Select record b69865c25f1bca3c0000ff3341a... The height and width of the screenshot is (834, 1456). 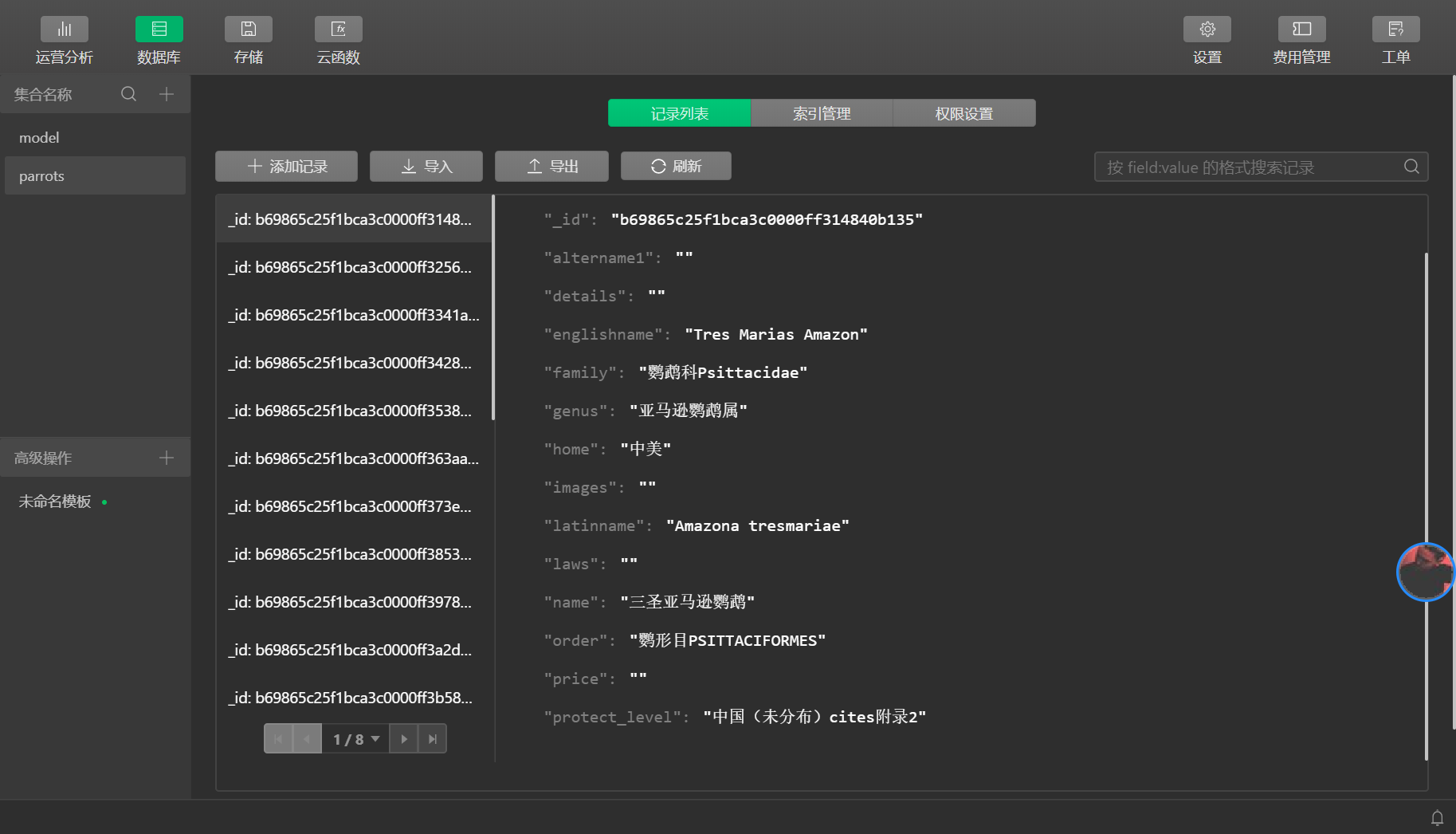pyautogui.click(x=354, y=315)
